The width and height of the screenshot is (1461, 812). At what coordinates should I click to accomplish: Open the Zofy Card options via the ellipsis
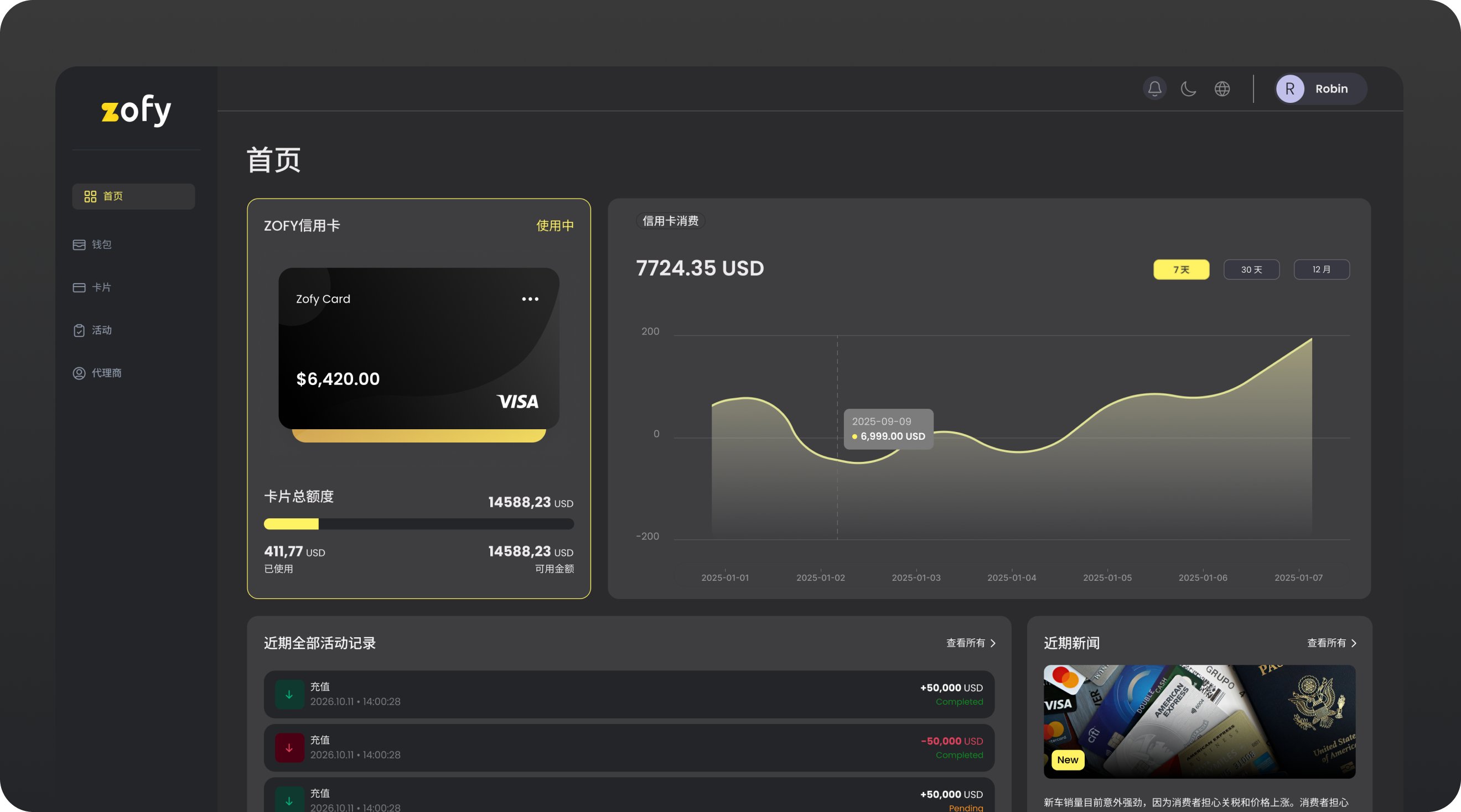tap(530, 299)
